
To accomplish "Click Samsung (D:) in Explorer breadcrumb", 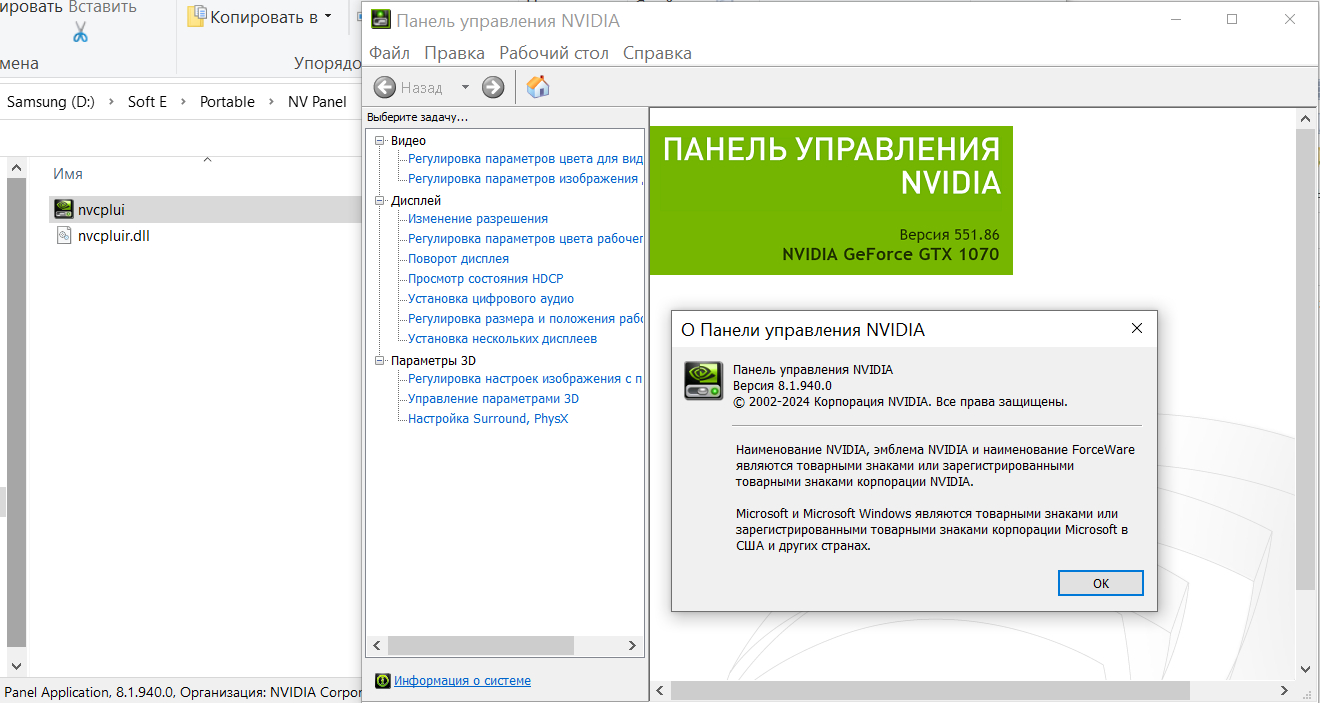I will [x=51, y=102].
